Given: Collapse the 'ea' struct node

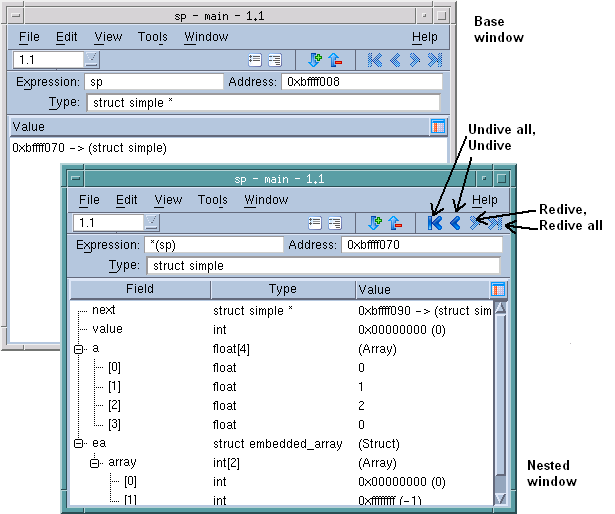Looking at the screenshot, I should point(79,443).
